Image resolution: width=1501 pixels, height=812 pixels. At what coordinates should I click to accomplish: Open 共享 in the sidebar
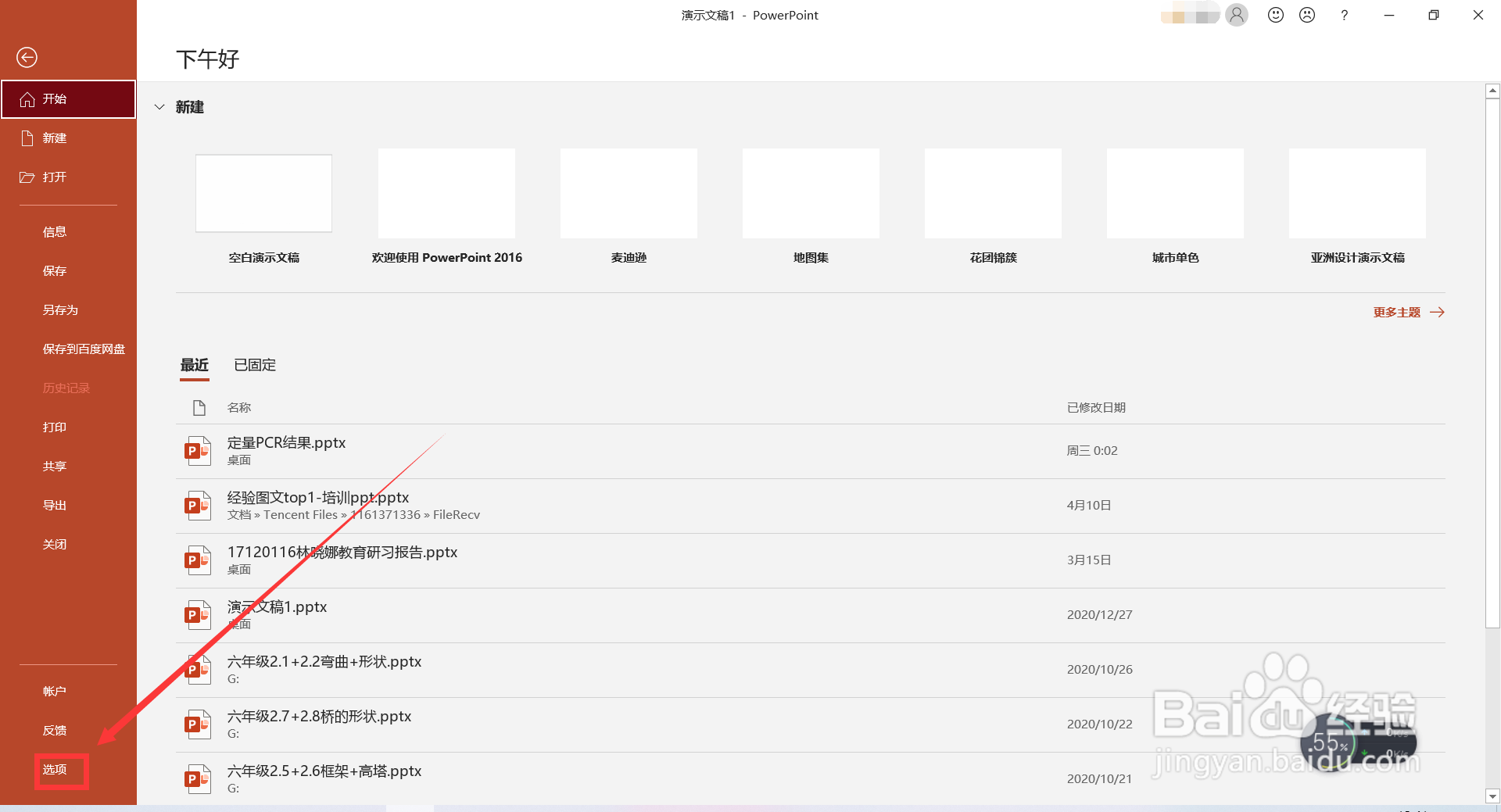[68, 467]
